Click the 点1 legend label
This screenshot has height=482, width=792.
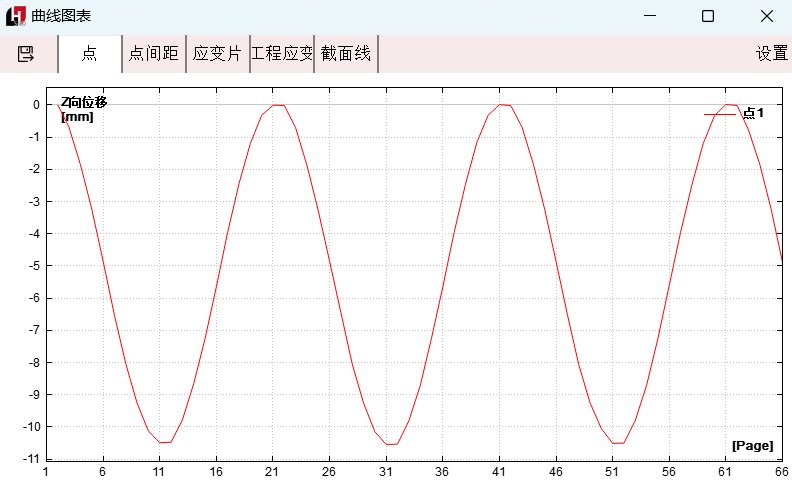pos(753,114)
